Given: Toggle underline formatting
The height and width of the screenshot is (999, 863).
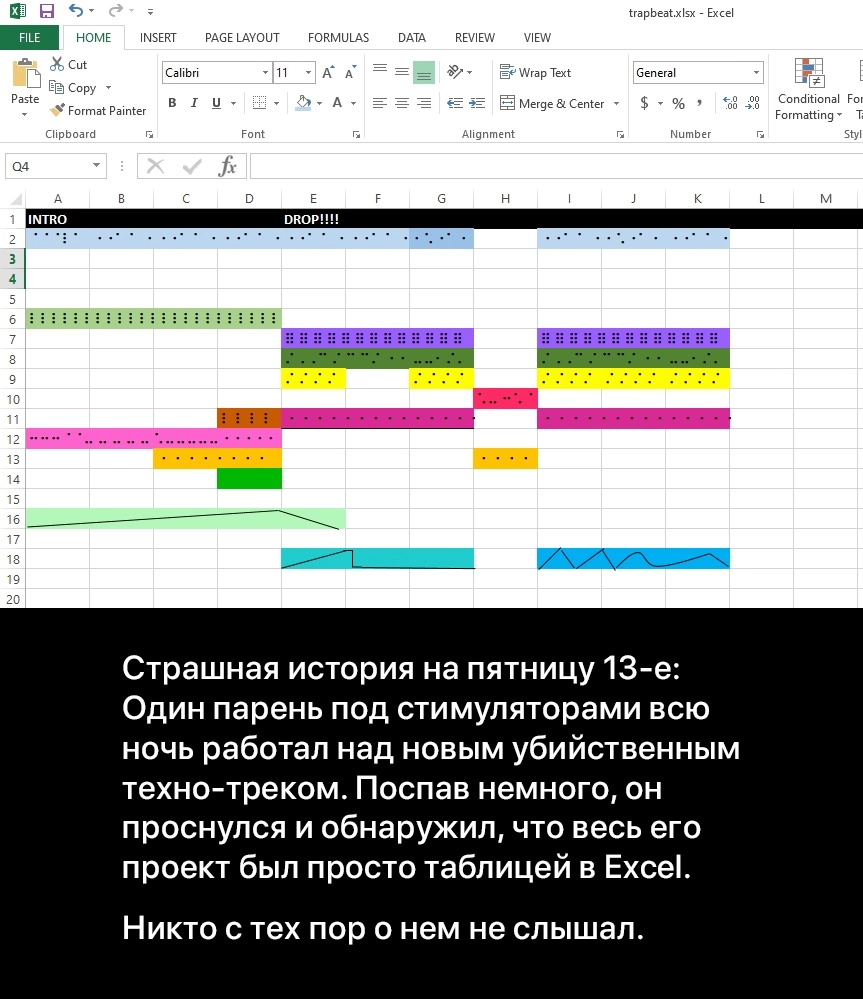Looking at the screenshot, I should pyautogui.click(x=217, y=103).
